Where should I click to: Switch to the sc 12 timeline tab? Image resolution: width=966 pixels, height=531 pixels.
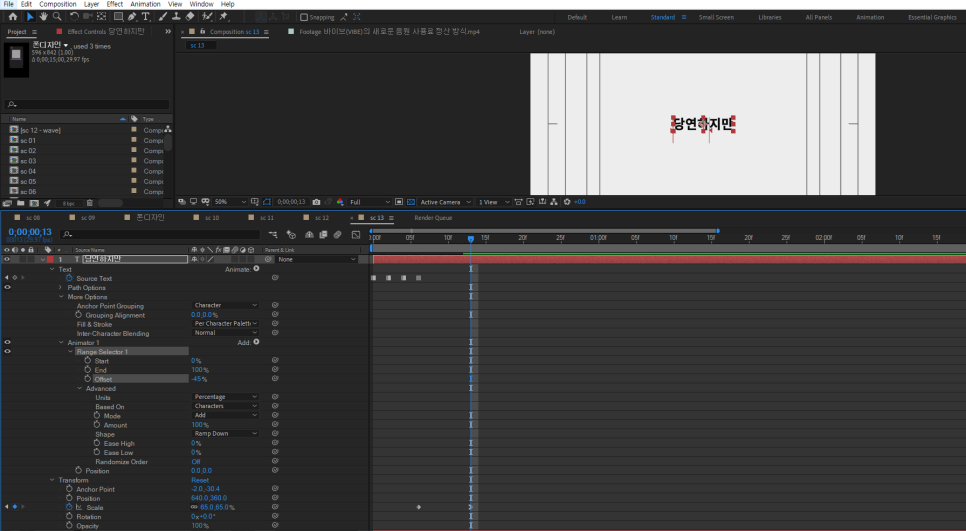(322, 217)
